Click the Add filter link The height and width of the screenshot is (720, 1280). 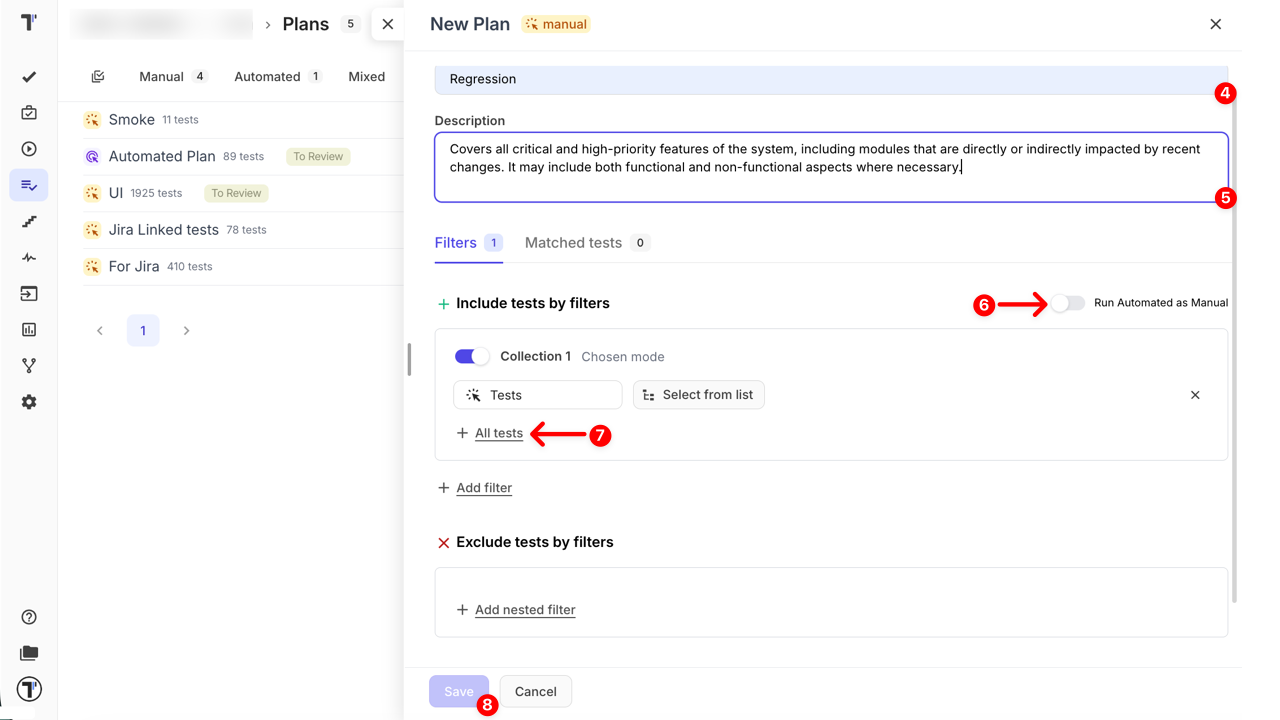click(x=484, y=488)
